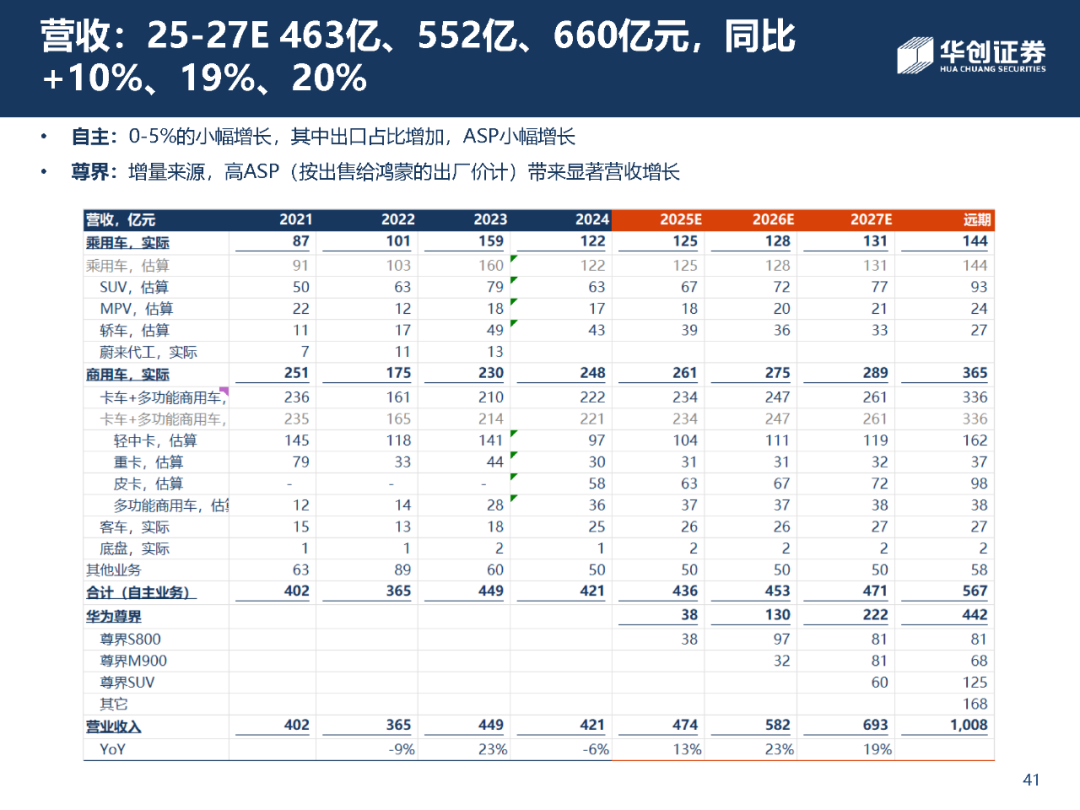Screen dimensions: 1080x810
Task: Click the row label 蔚来代工，实际
Action: click(x=148, y=352)
